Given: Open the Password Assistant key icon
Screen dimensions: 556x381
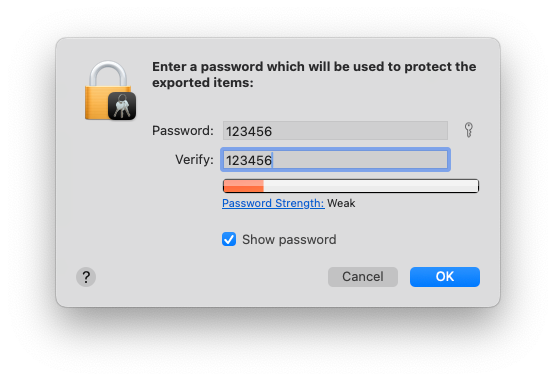Looking at the screenshot, I should click(x=468, y=130).
